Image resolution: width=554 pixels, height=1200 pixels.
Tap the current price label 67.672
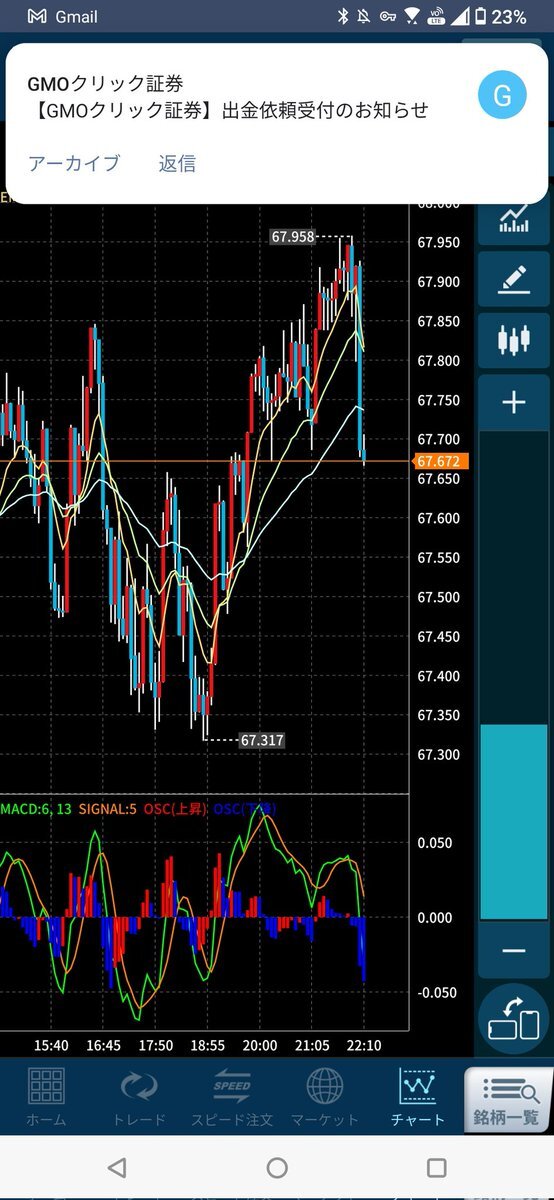[x=442, y=461]
